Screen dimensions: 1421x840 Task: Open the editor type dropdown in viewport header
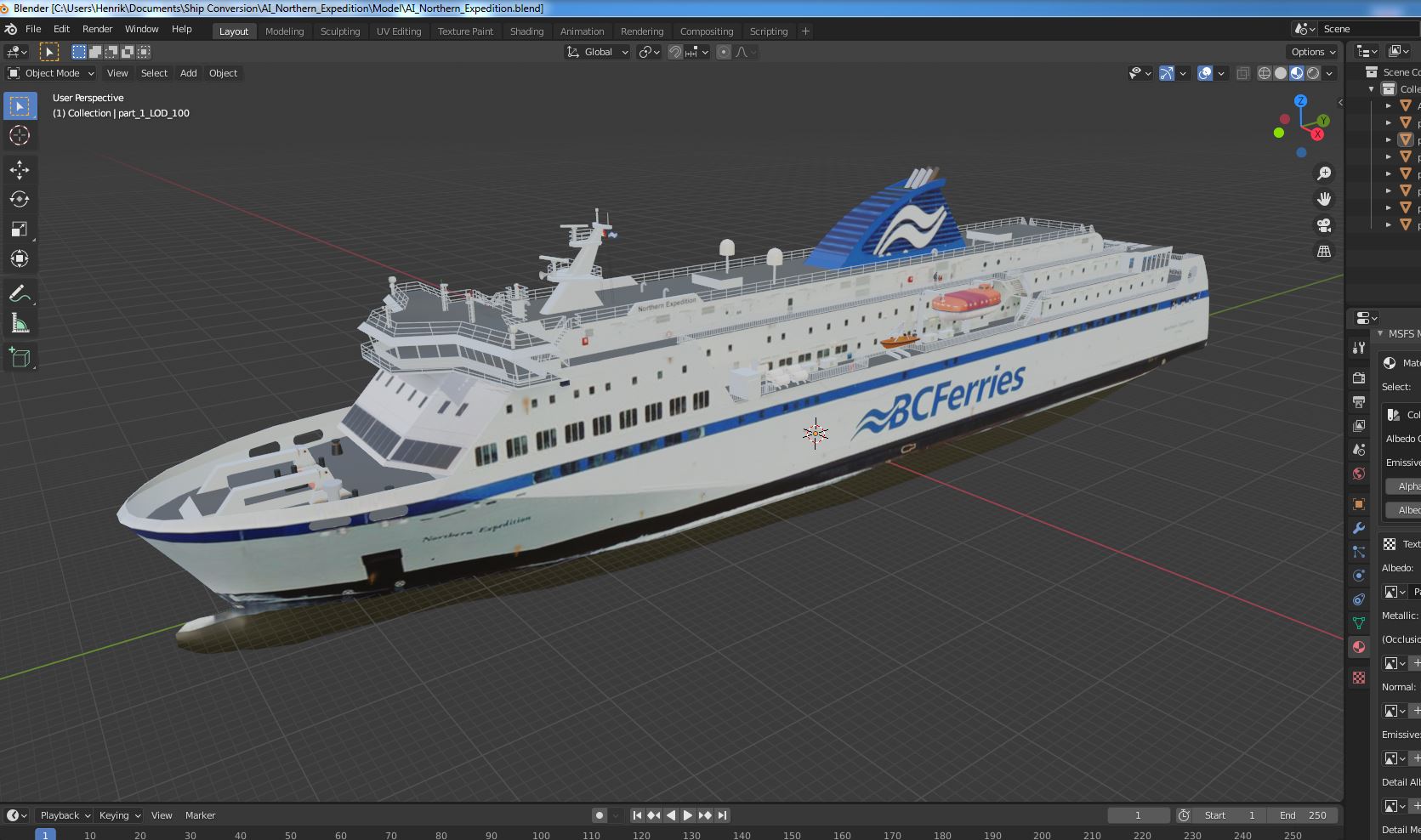tap(18, 52)
